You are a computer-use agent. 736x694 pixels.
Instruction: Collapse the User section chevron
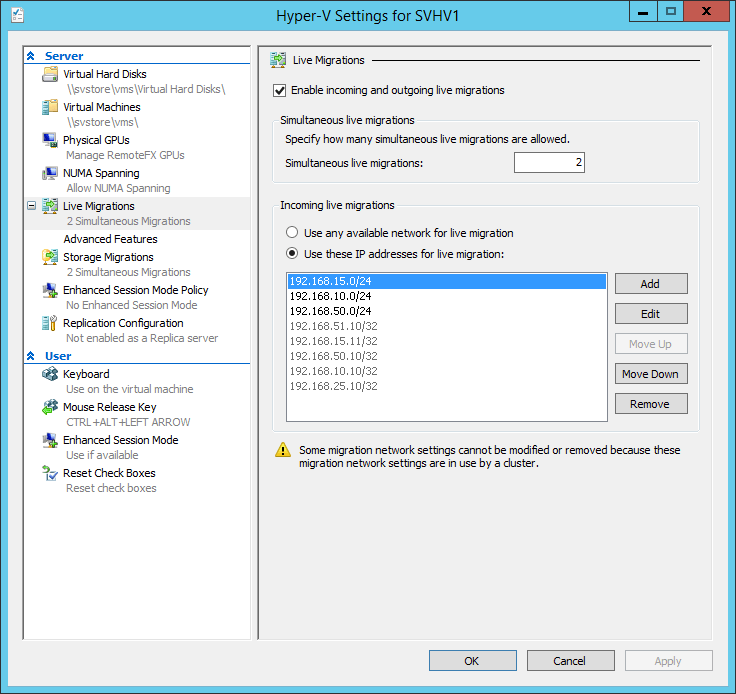coord(31,356)
